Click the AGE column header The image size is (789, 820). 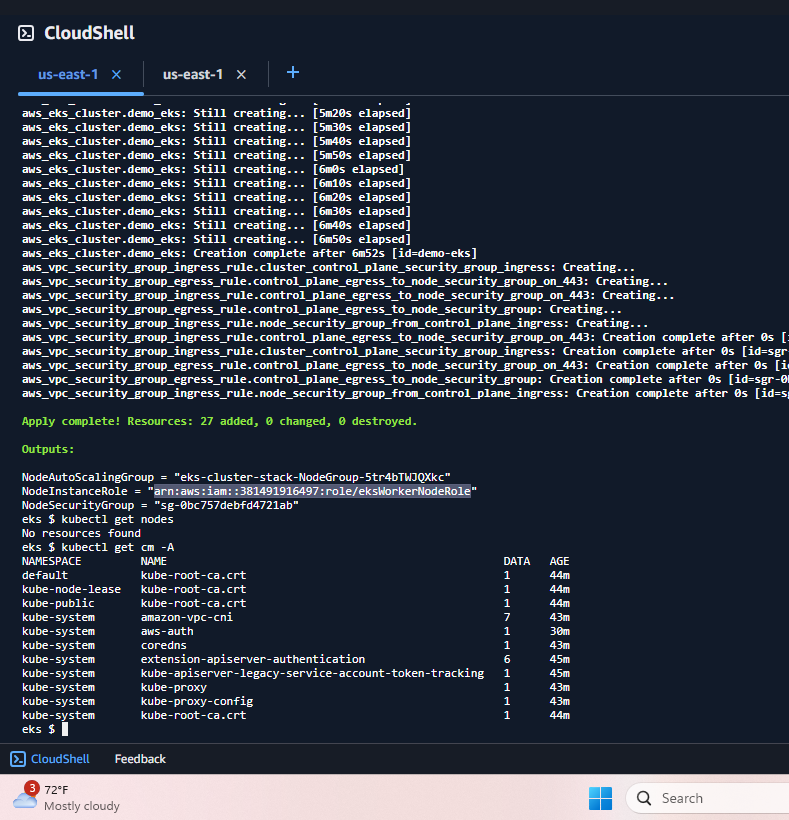[559, 561]
